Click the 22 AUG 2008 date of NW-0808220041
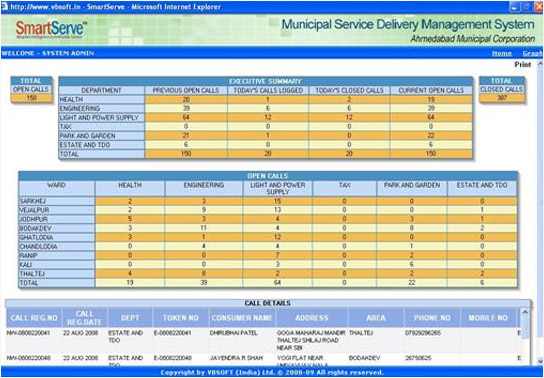544x378 pixels. pos(80,333)
